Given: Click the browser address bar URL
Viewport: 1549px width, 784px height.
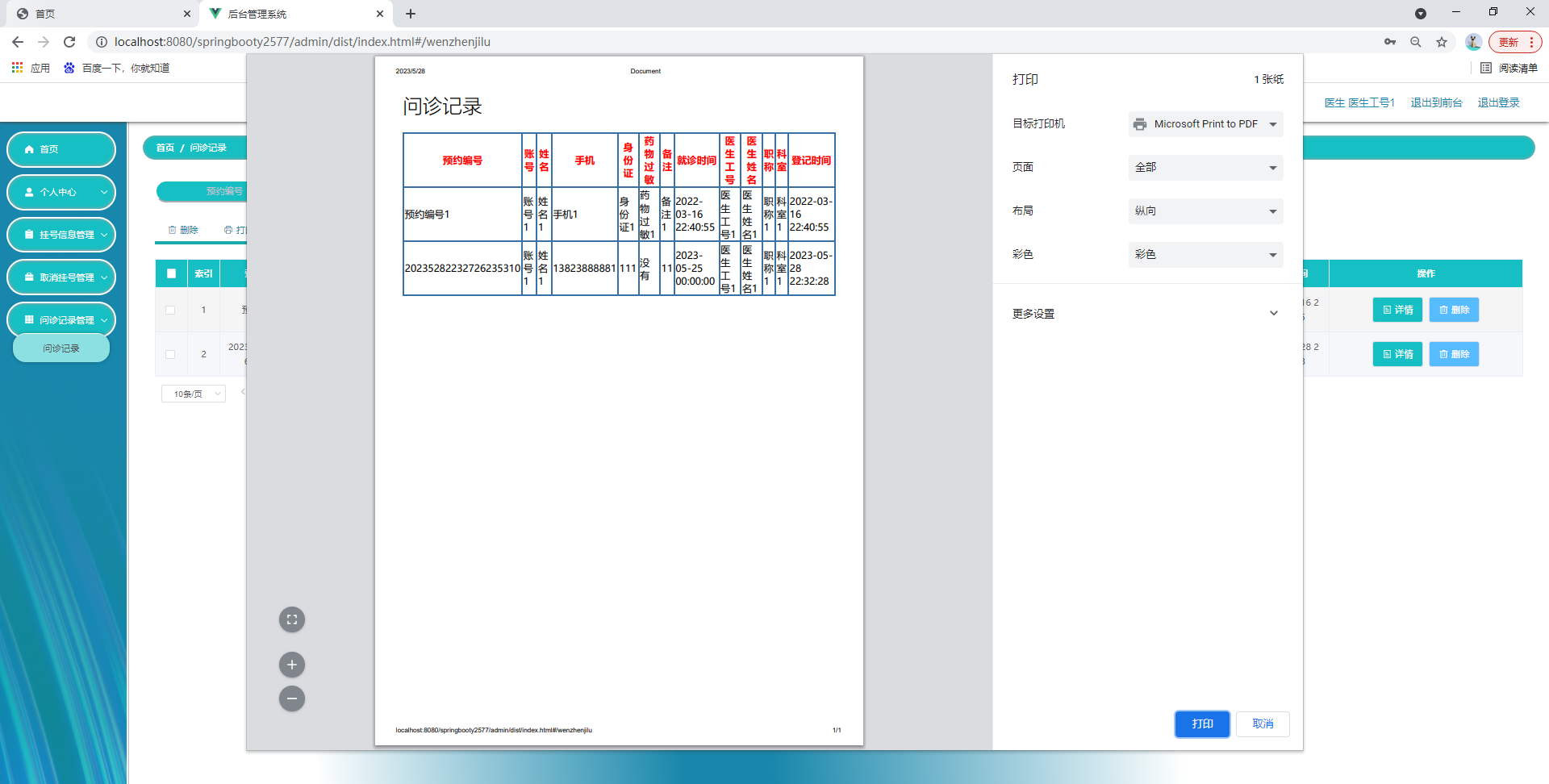Looking at the screenshot, I should pos(303,42).
